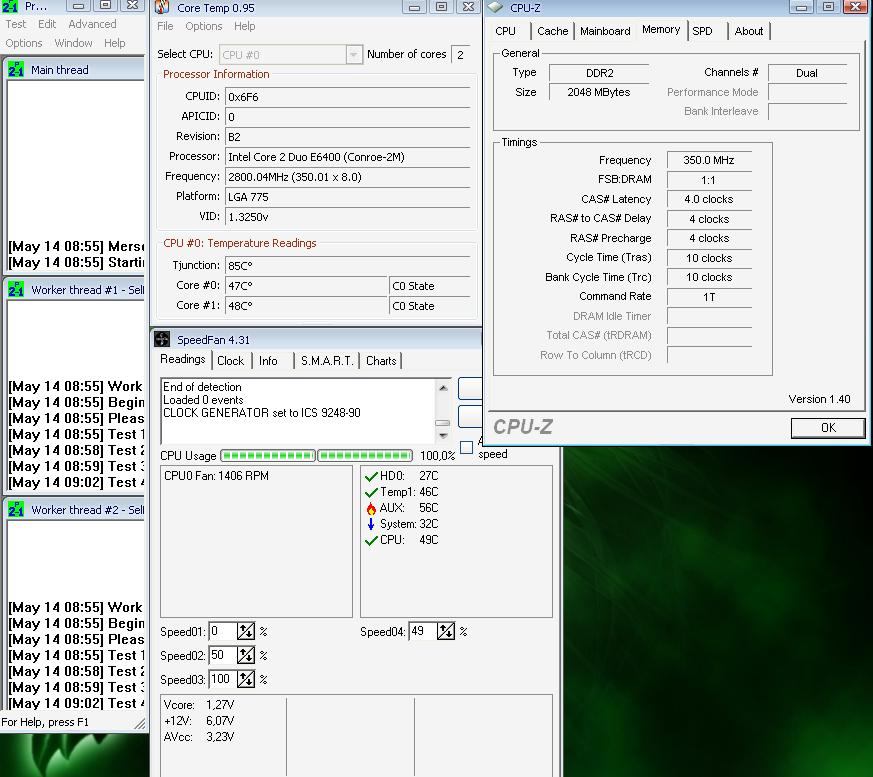Click the Tjunction 85C value

tap(348, 265)
